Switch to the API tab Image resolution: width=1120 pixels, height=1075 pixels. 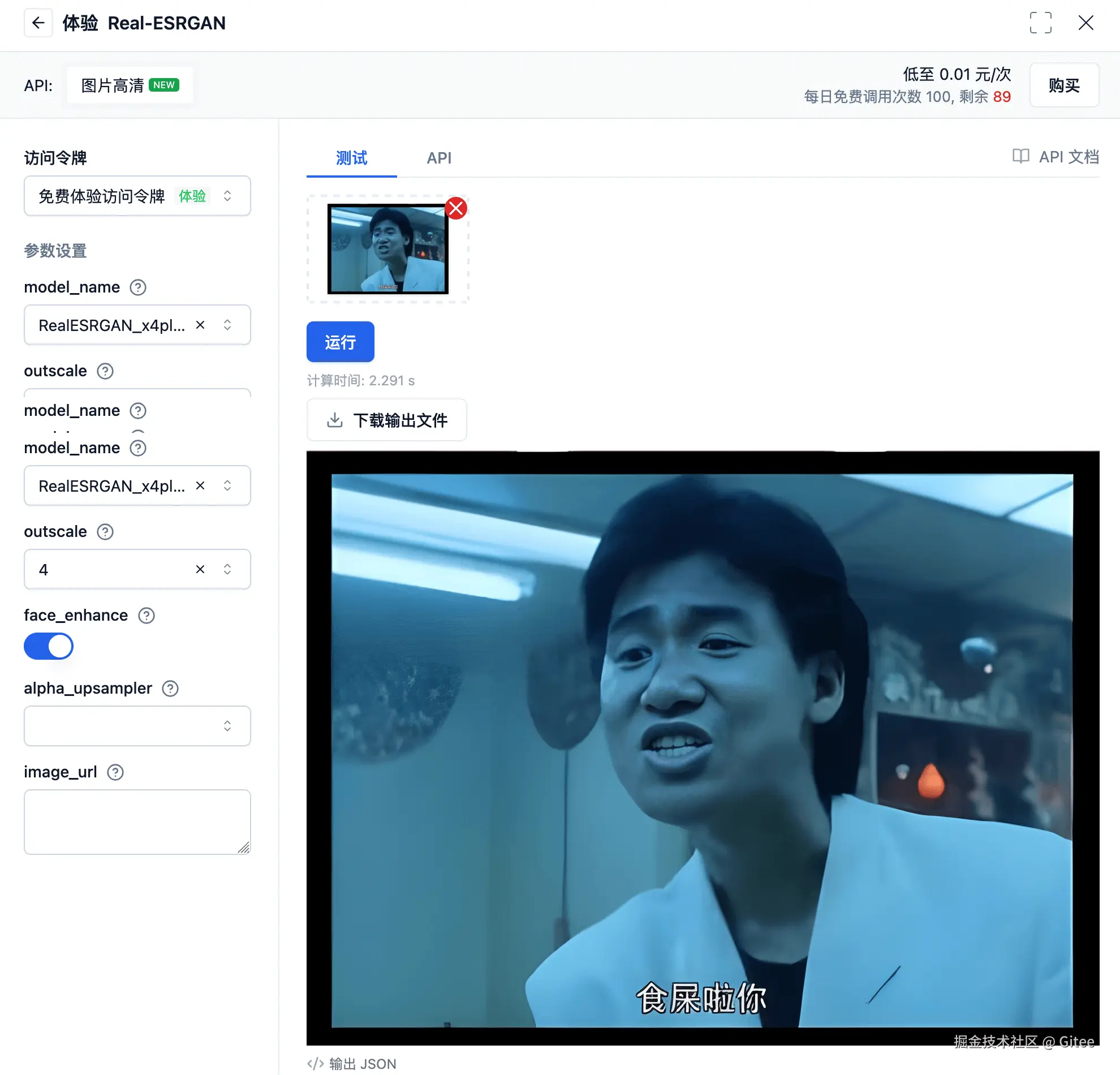tap(439, 158)
